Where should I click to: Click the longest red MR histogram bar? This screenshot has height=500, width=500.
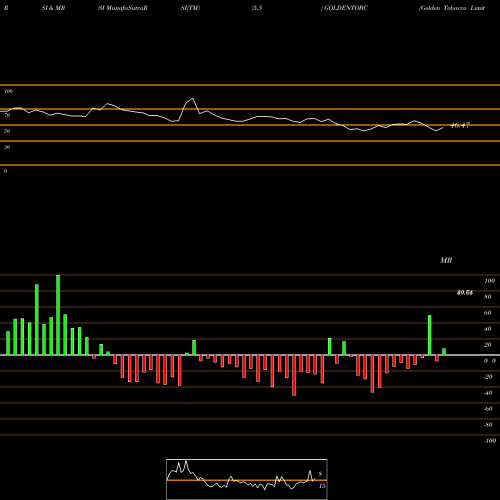point(294,375)
